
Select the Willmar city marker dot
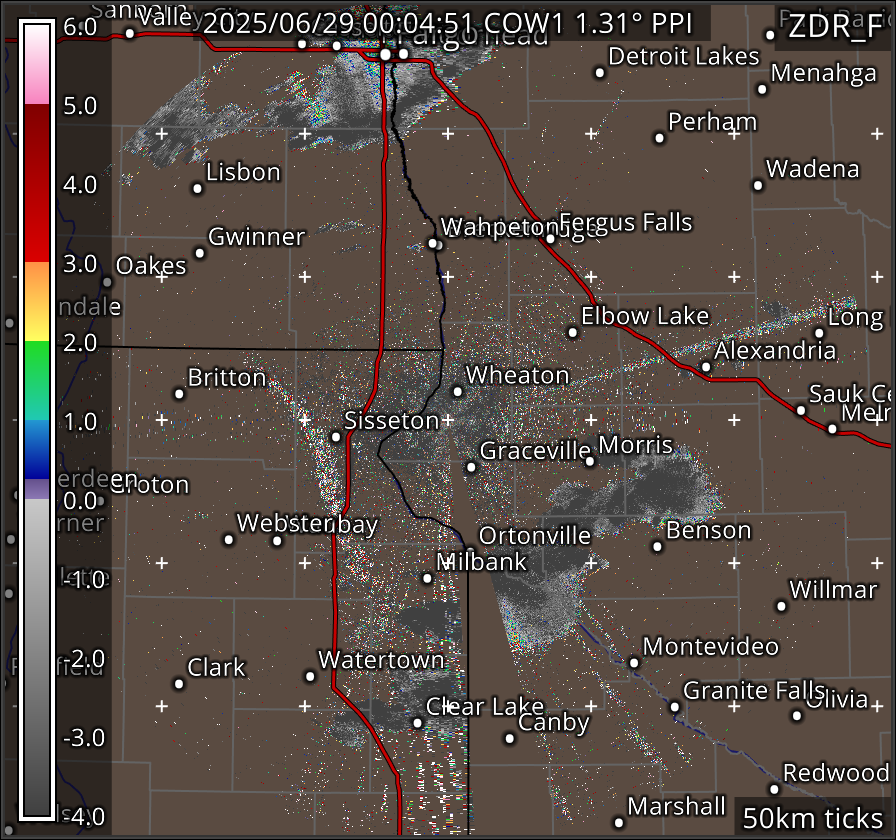click(782, 605)
